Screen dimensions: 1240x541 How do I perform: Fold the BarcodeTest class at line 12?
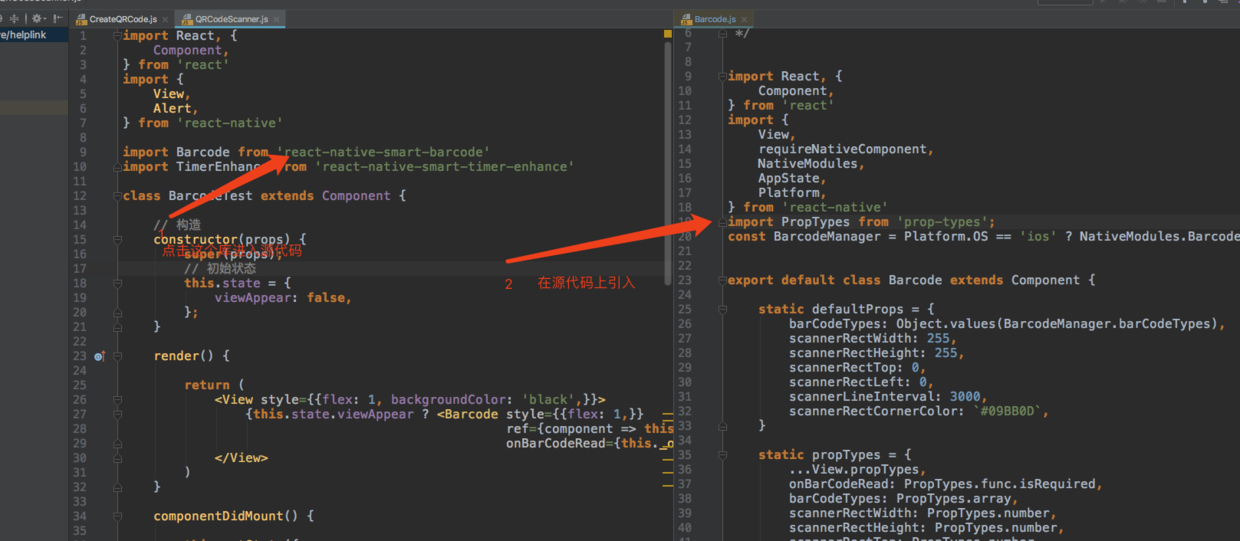pos(118,196)
